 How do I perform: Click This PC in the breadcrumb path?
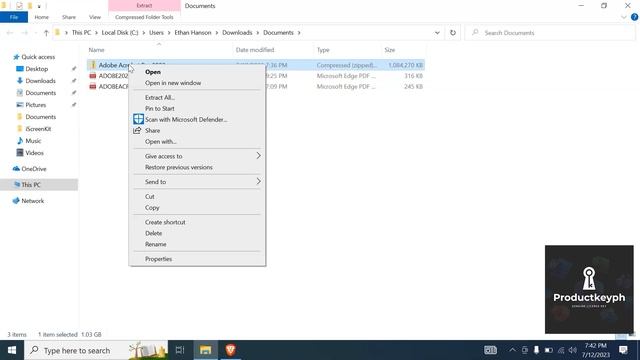[x=81, y=33]
